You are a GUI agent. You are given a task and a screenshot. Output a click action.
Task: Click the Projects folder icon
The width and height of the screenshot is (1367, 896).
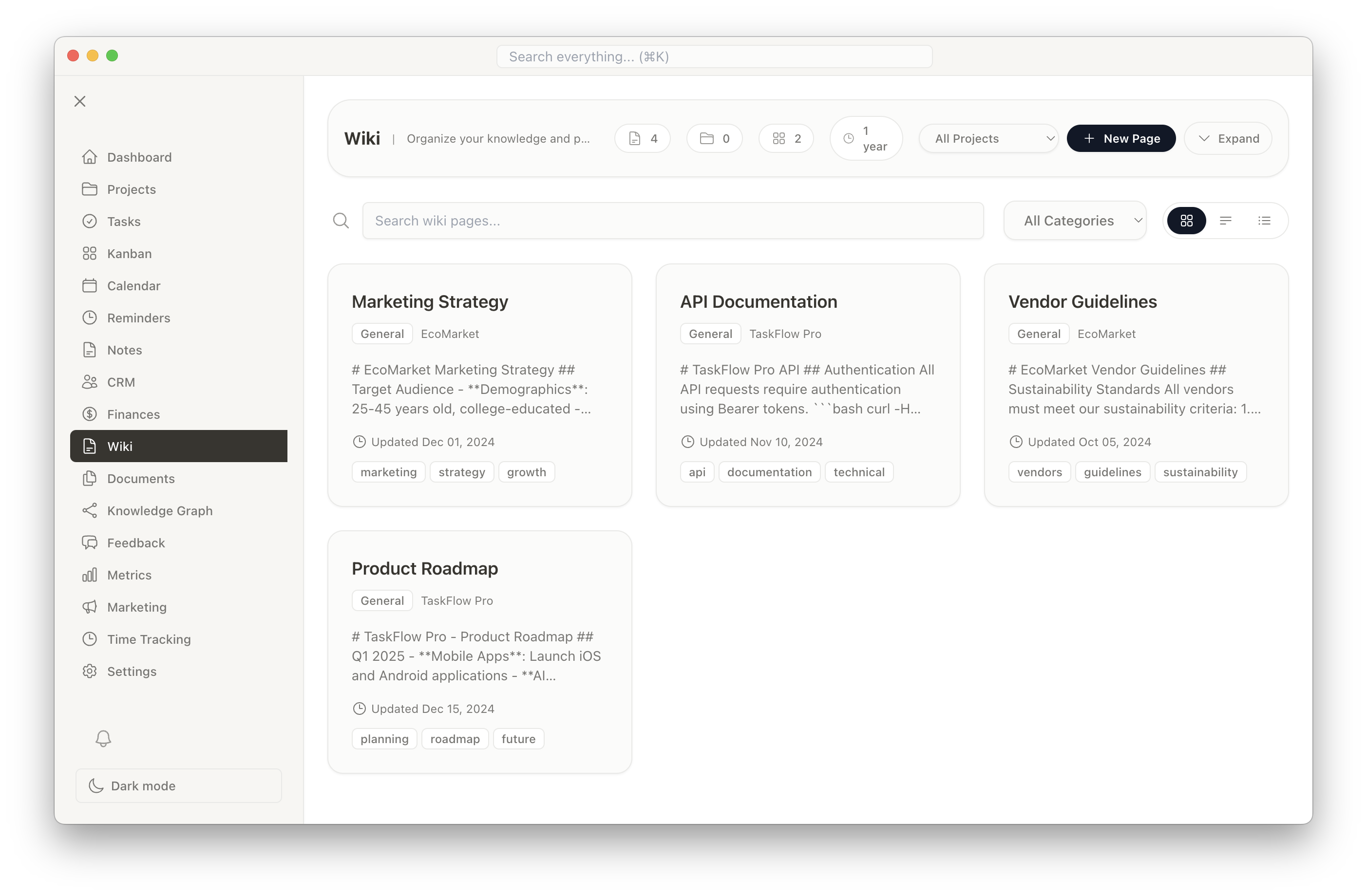click(x=90, y=189)
